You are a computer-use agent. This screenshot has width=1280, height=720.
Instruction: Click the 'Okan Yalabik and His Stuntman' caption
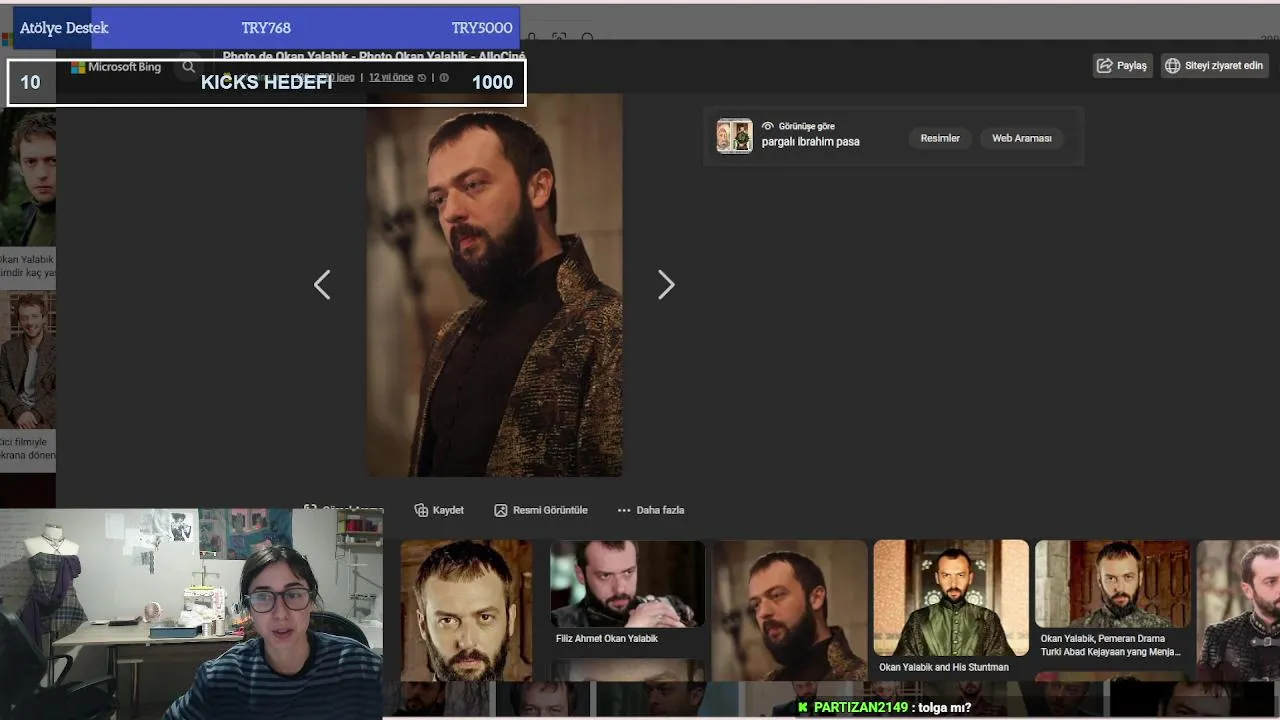coord(944,667)
